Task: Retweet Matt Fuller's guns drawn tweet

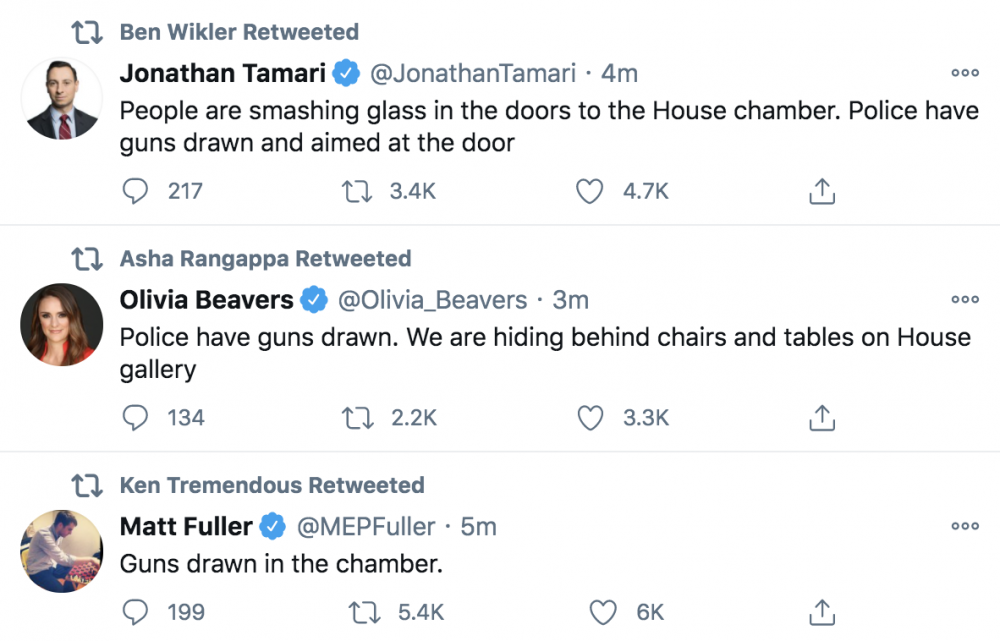Action: click(364, 612)
